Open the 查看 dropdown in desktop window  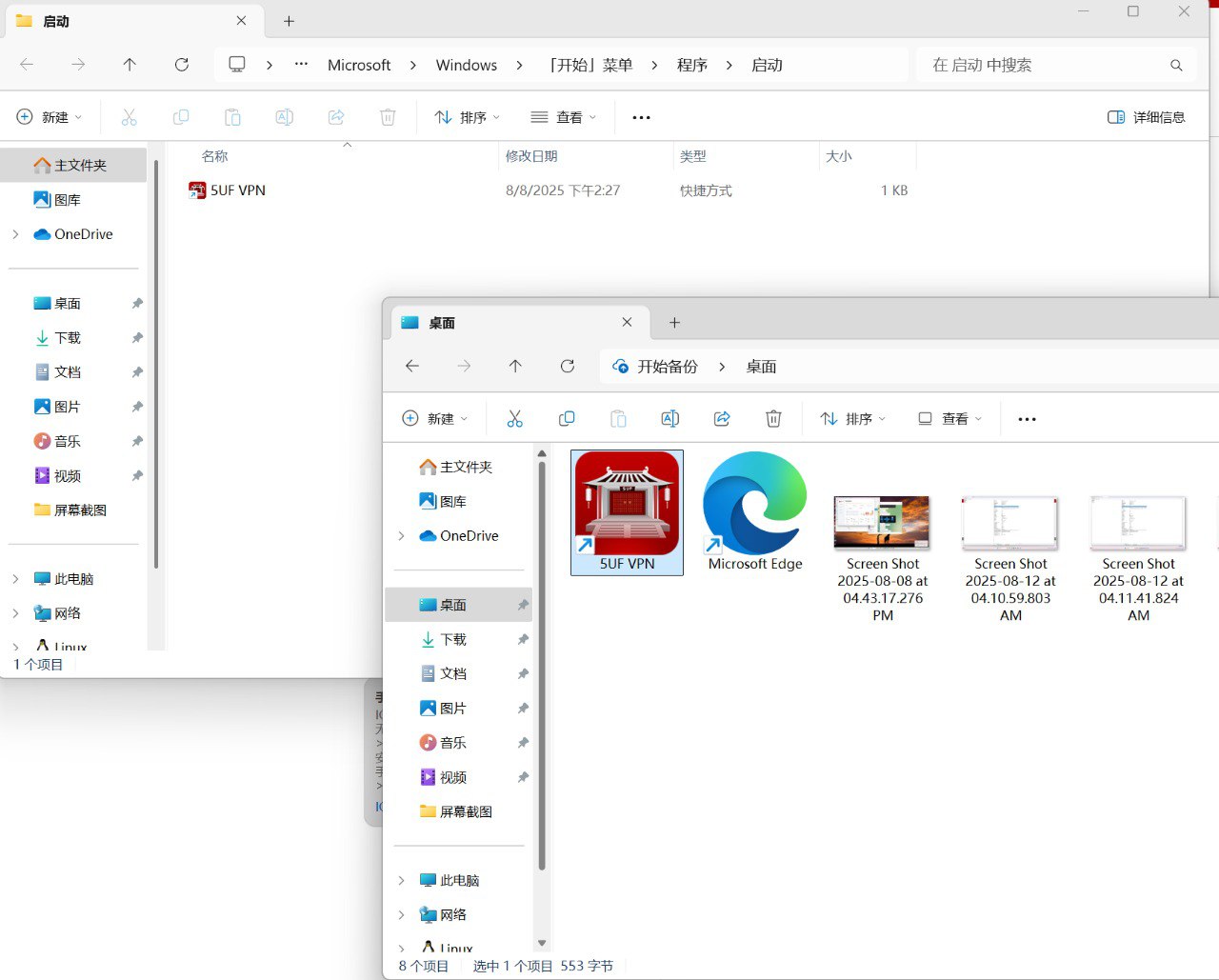[949, 419]
